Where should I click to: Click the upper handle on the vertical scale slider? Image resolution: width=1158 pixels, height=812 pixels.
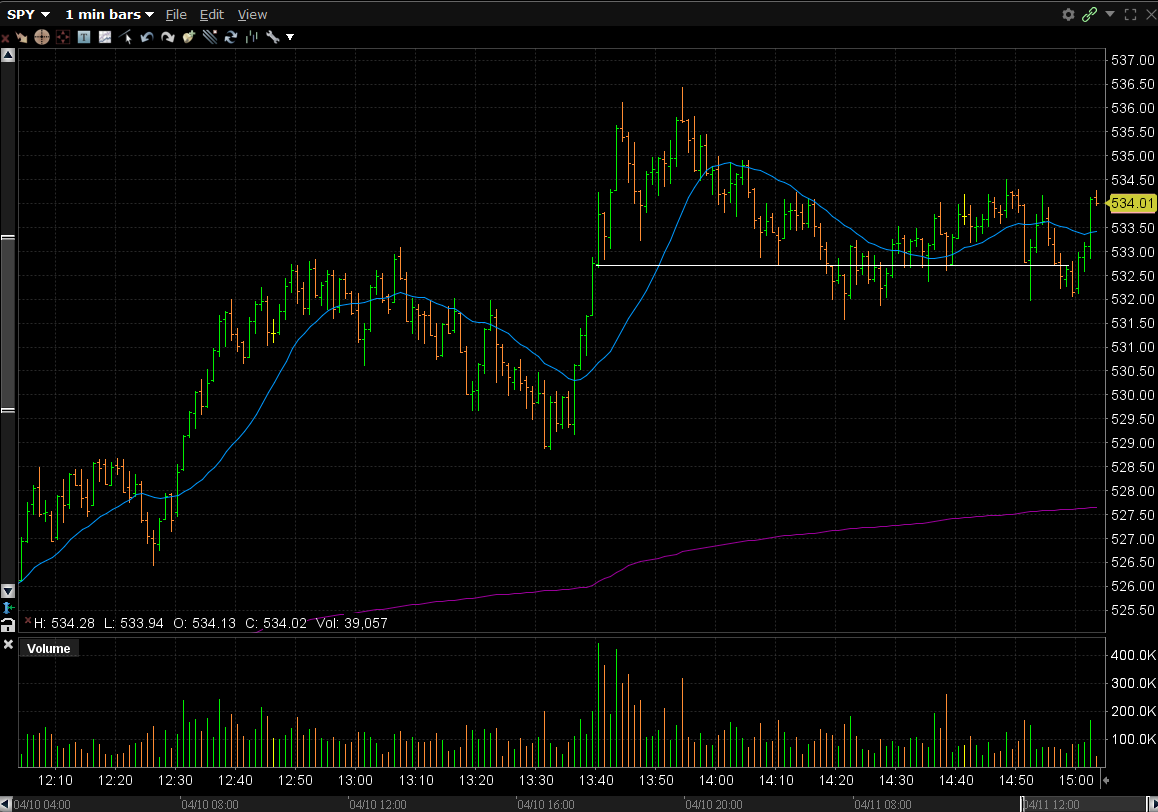click(x=8, y=238)
